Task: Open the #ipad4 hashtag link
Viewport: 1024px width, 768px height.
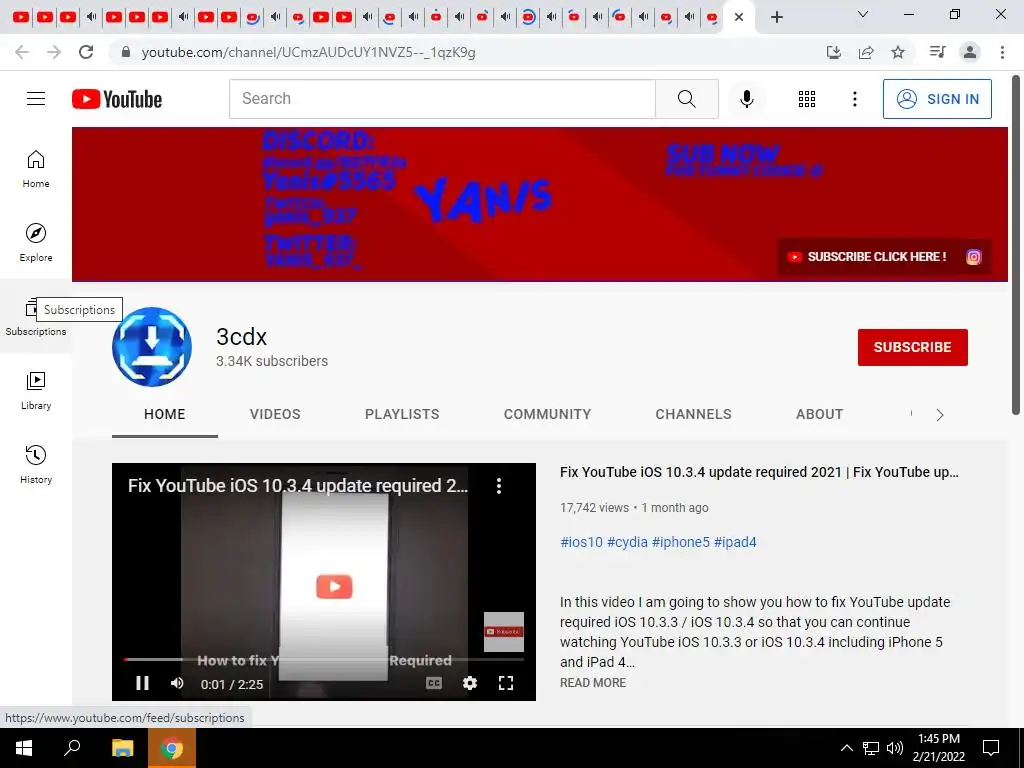Action: click(x=735, y=542)
